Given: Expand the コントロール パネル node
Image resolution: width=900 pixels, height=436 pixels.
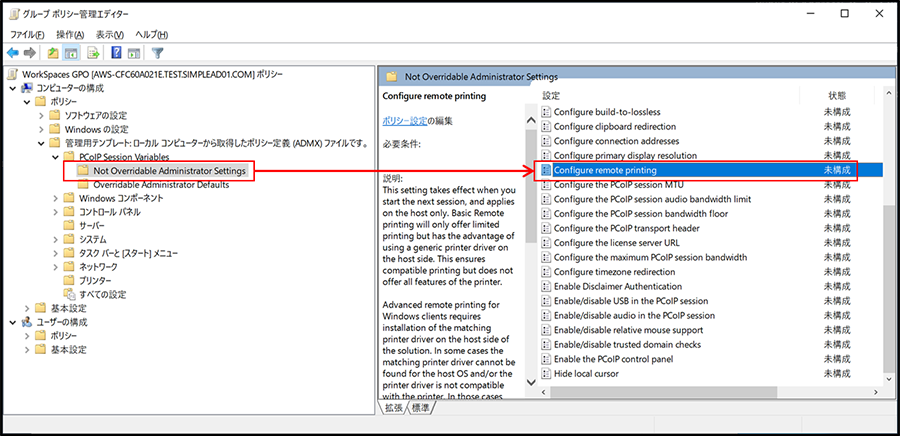Looking at the screenshot, I should tap(55, 212).
